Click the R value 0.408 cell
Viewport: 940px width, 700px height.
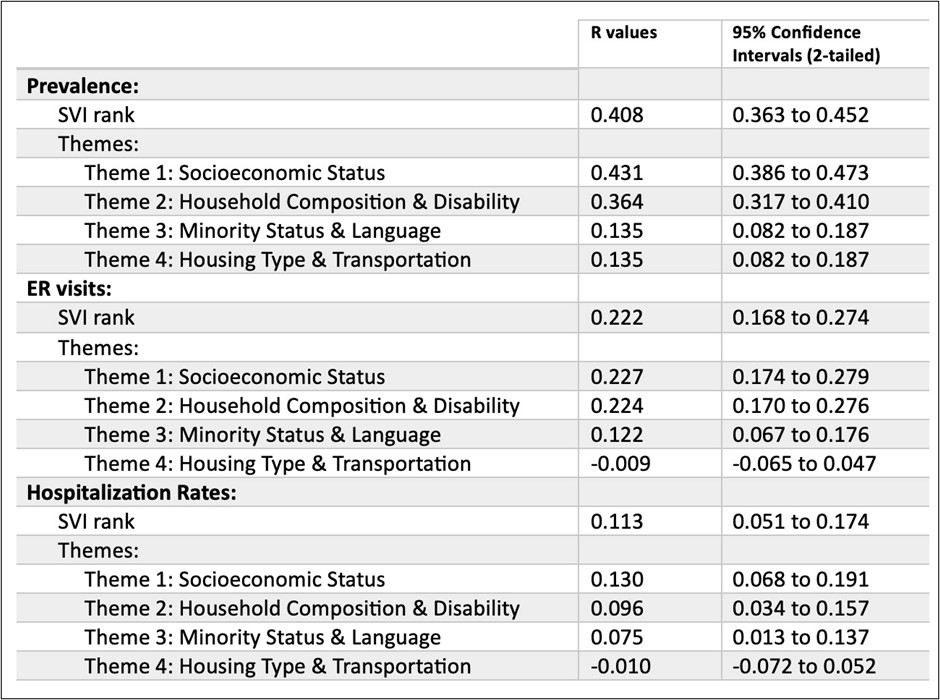tap(617, 115)
